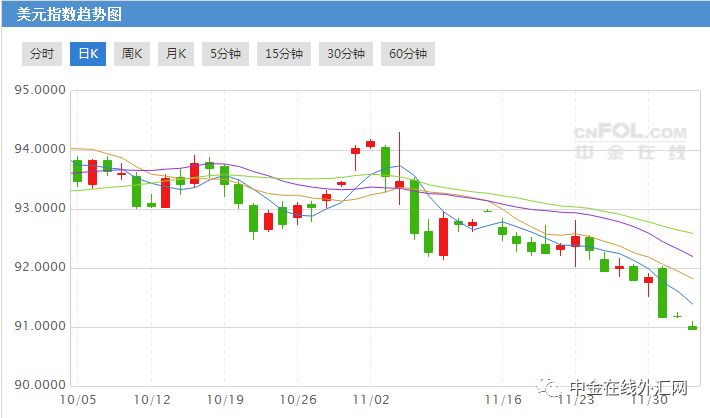Viewport: 710px width, 418px height.
Task: Click the 91.0000 y-axis label
Action: coord(40,326)
